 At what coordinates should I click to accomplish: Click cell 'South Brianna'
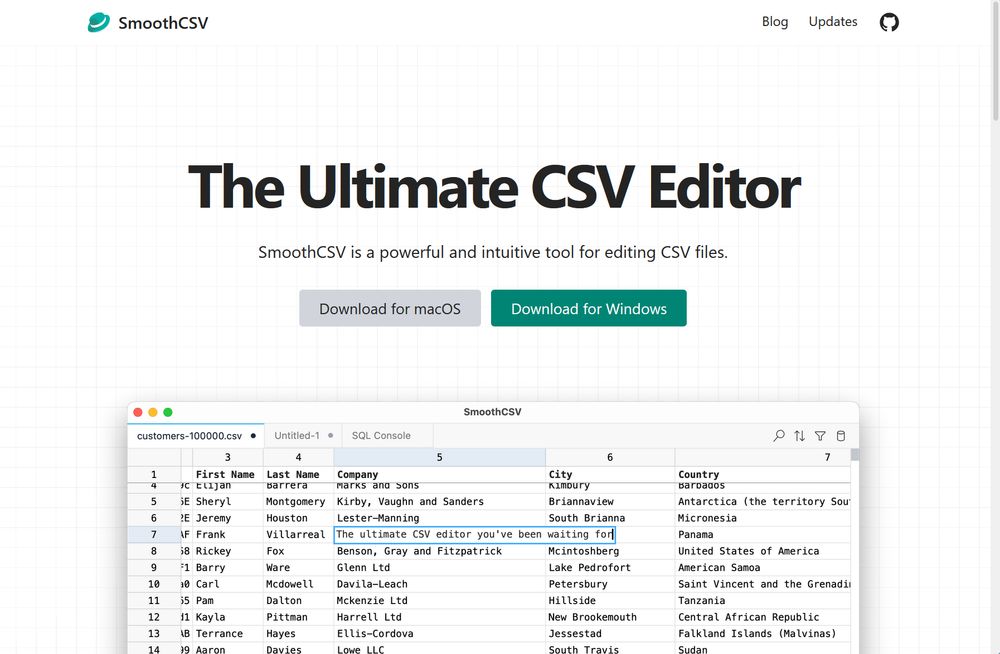(610, 518)
